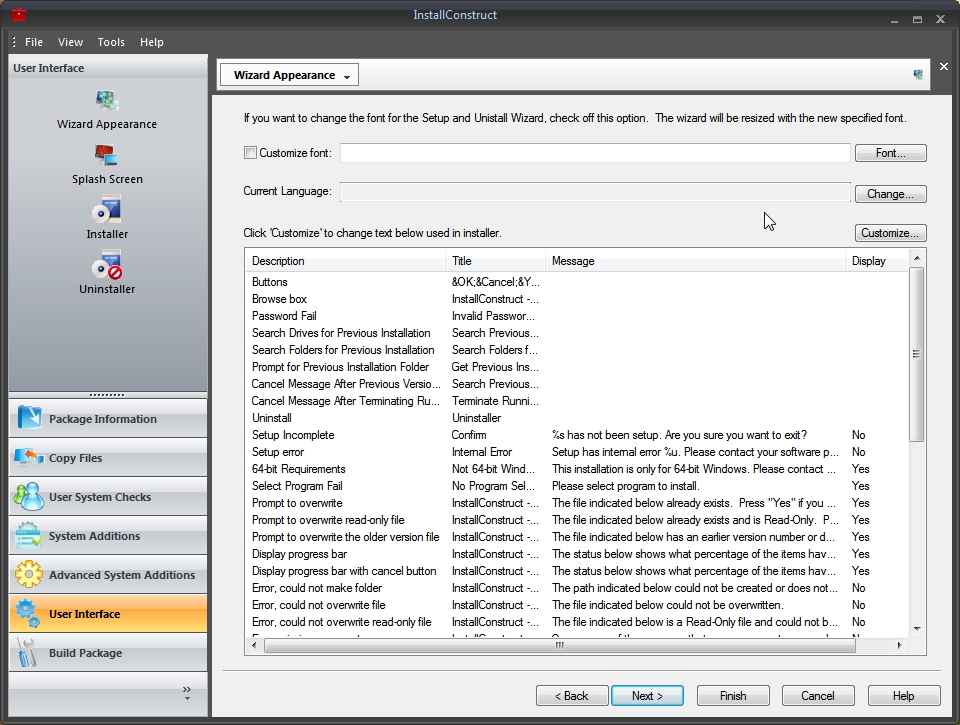Viewport: 960px width, 725px height.
Task: Toggle Display to Yes for Setup Incomplete row
Action: 860,435
